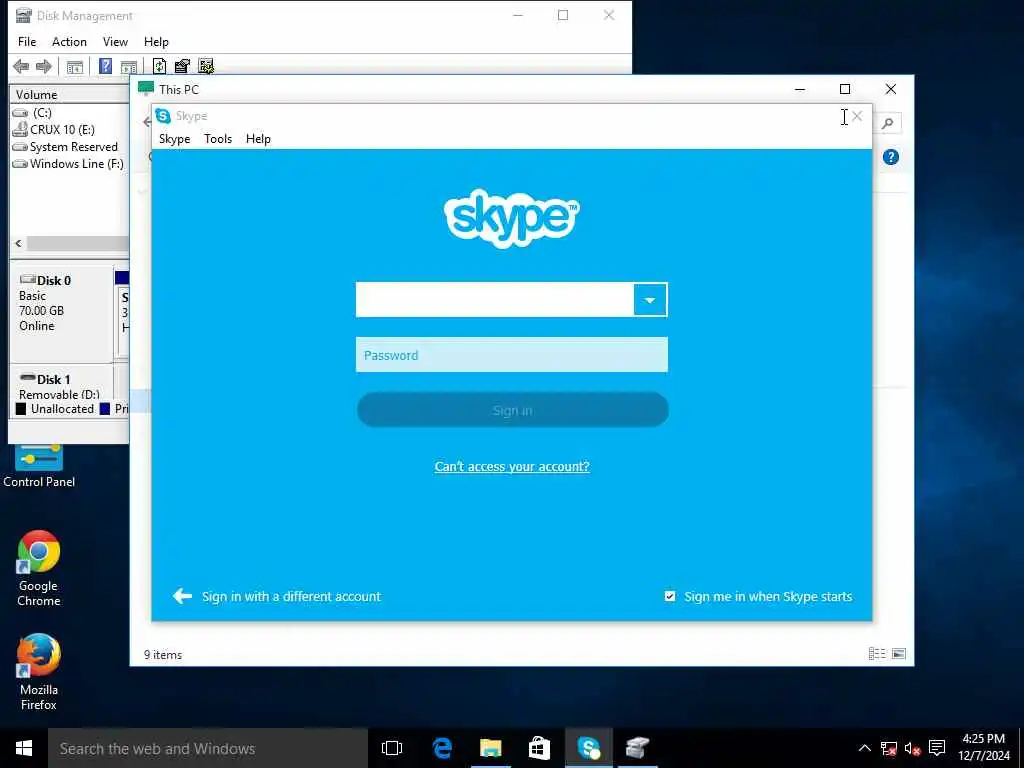Click the Settings list icon in Disk Management toolbar
Viewport: 1024px width, 768px height.
(206, 66)
